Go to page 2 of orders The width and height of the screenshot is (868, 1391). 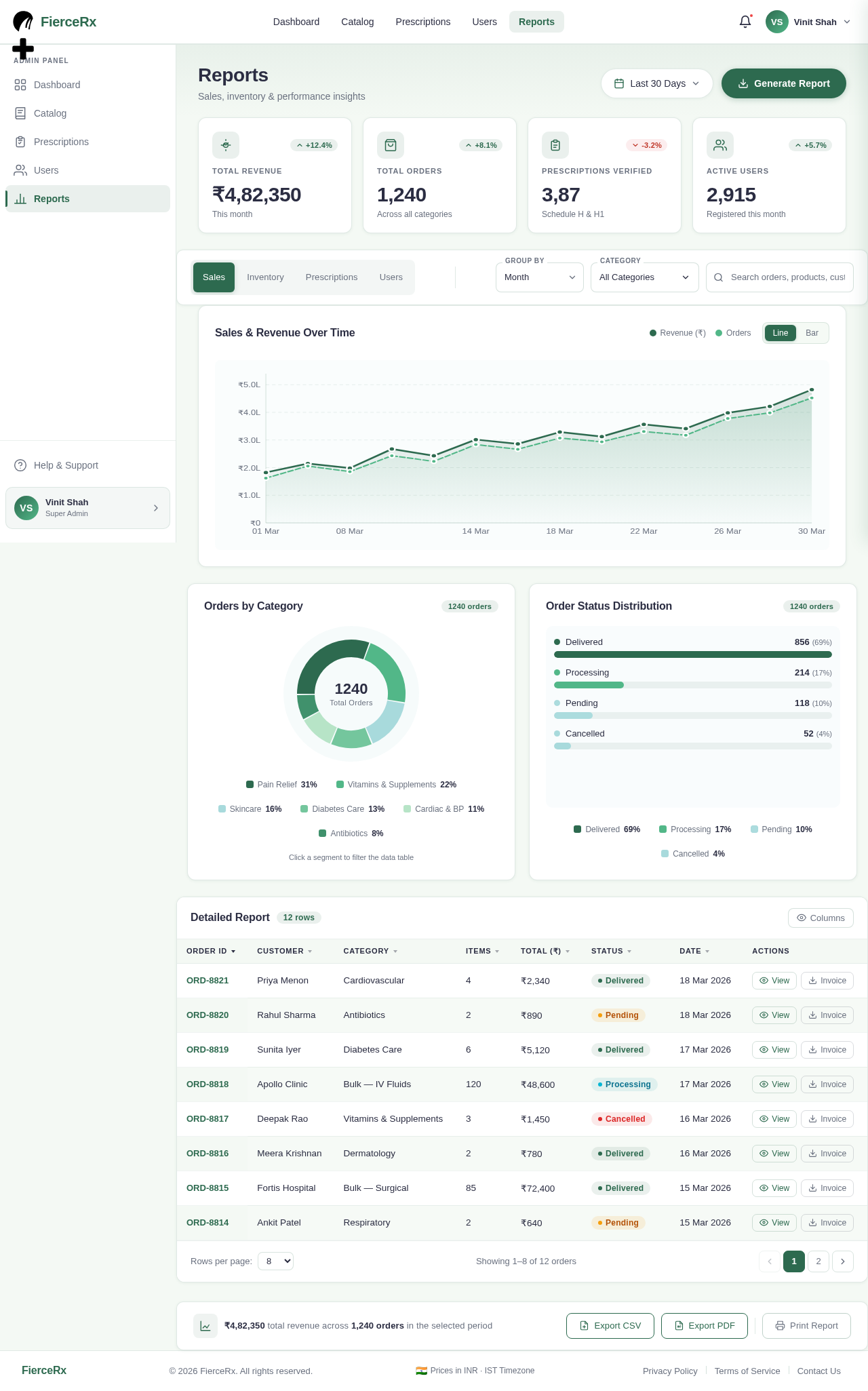point(818,1261)
